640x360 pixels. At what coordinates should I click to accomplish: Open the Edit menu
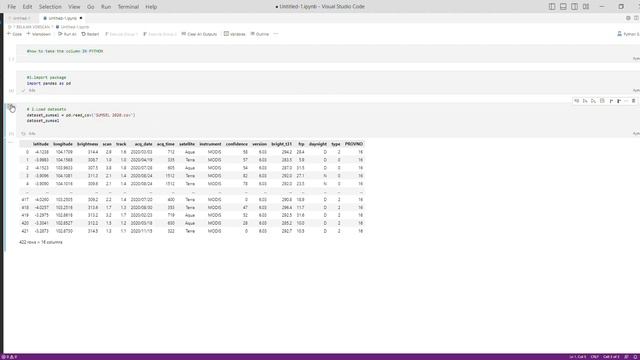tap(27, 7)
